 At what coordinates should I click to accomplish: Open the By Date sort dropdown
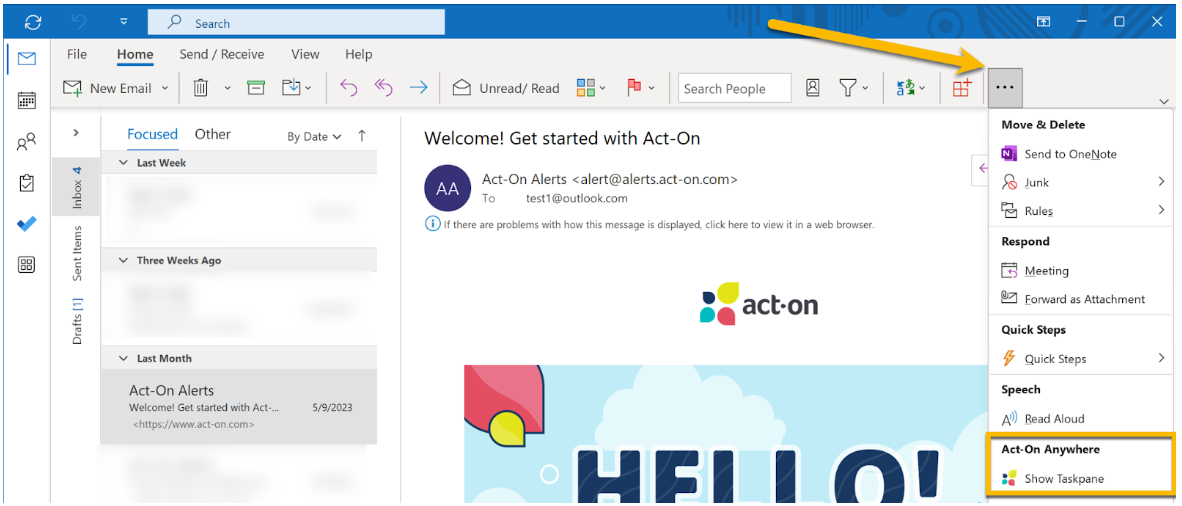(x=314, y=136)
